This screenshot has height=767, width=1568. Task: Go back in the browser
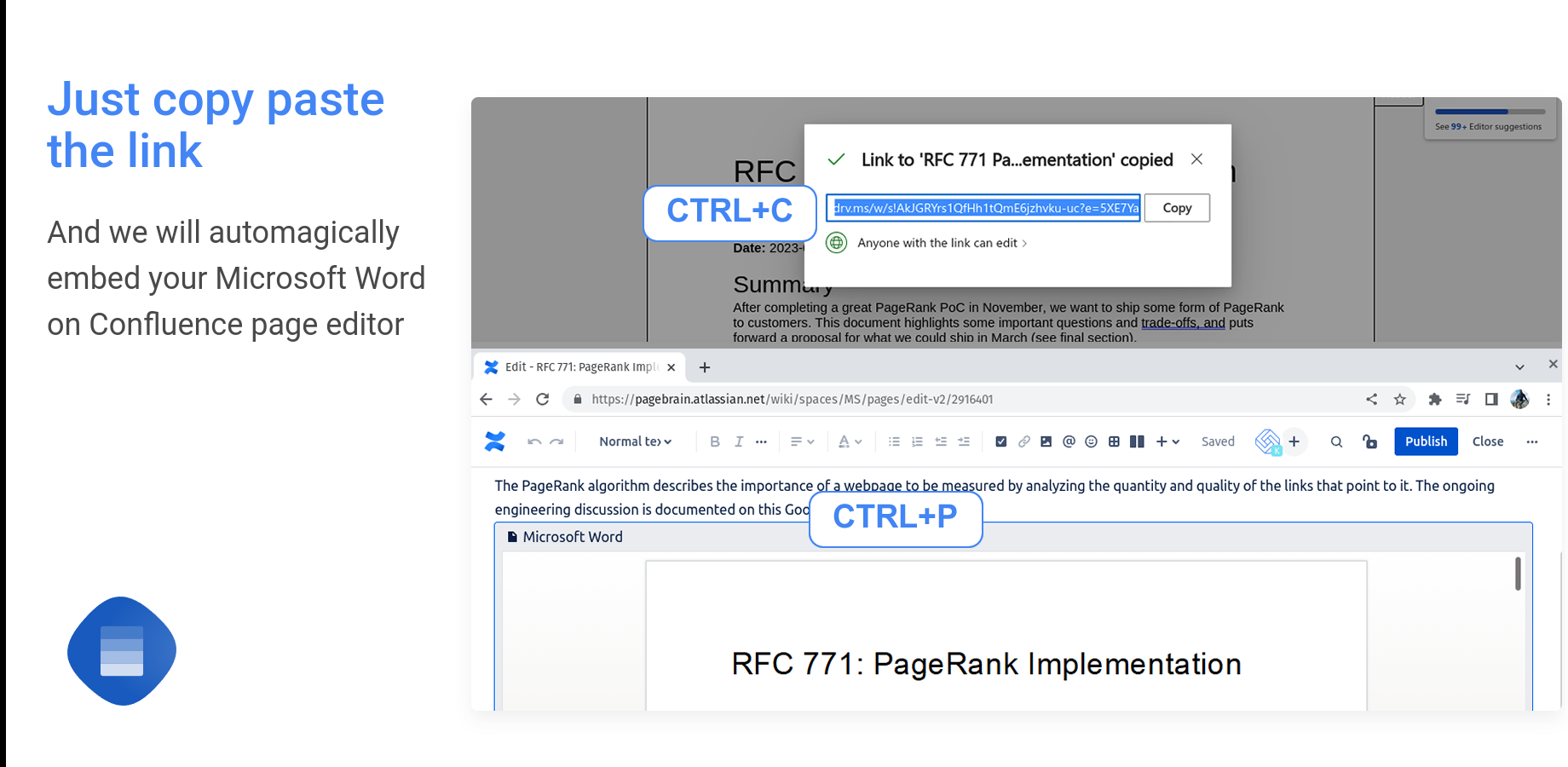point(487,399)
